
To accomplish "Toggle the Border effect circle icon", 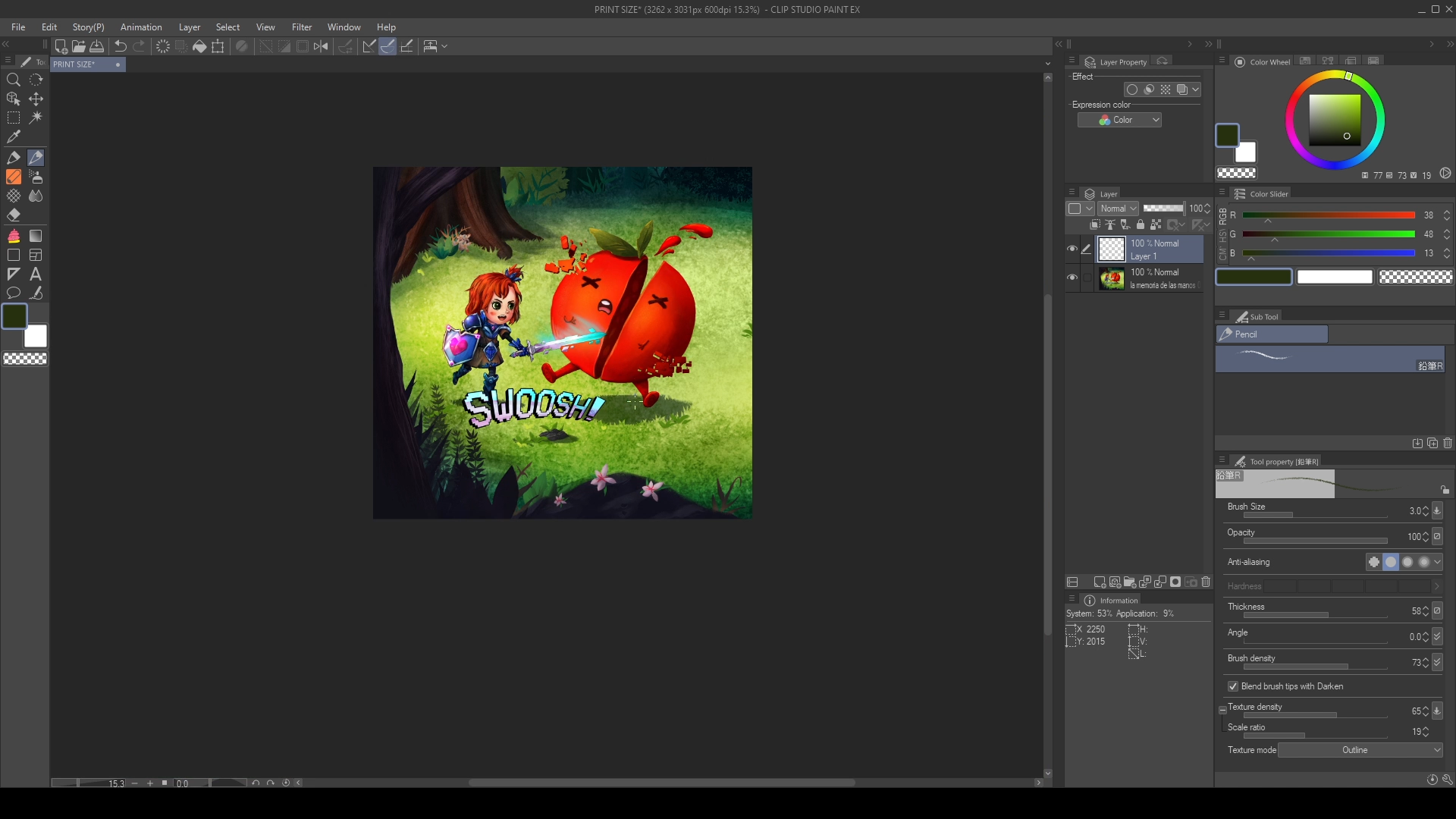I will pos(1132,89).
